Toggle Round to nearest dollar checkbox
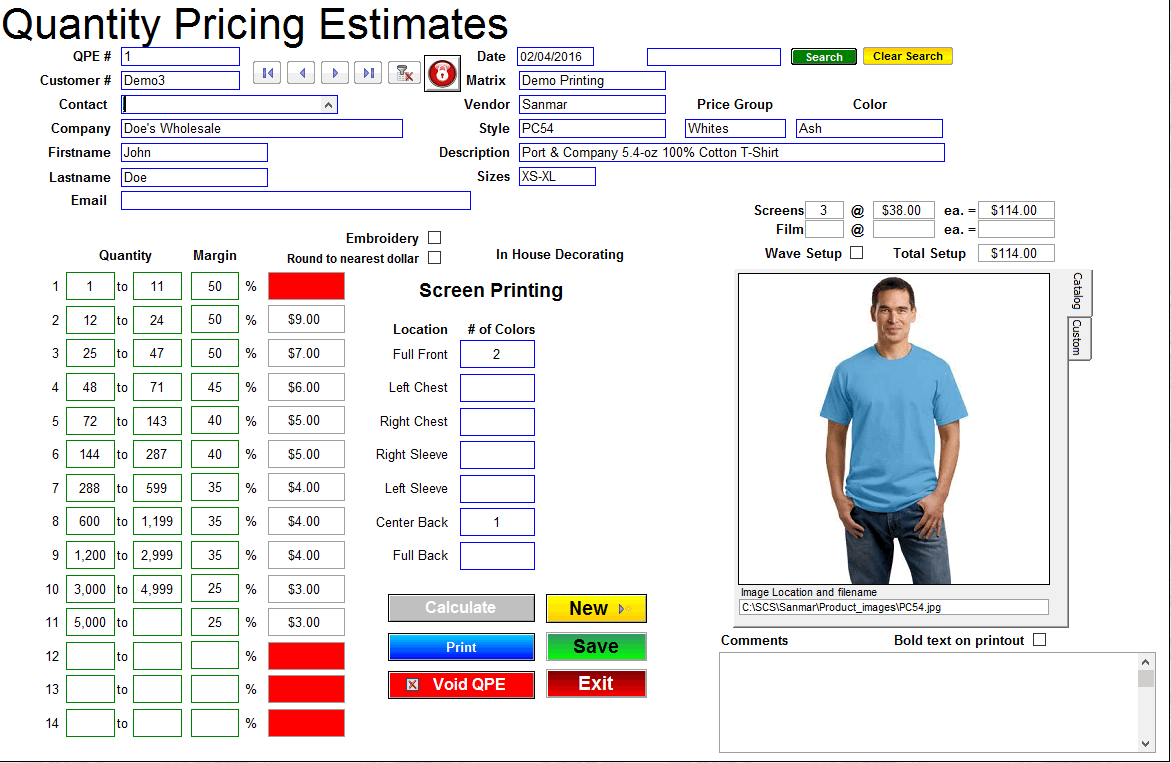Screen dimensions: 1171x763 [x=434, y=258]
